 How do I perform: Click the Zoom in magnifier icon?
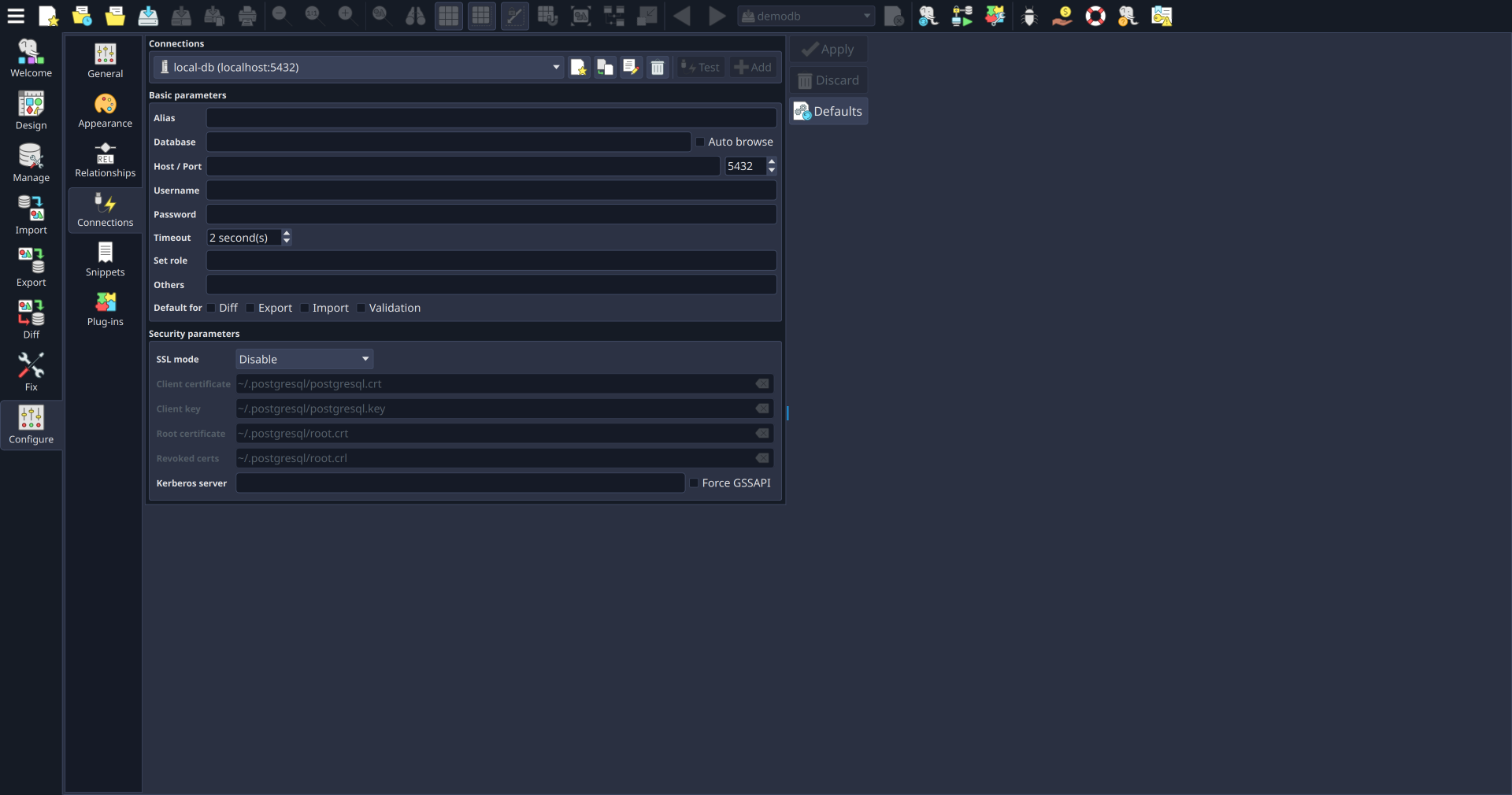[x=346, y=16]
